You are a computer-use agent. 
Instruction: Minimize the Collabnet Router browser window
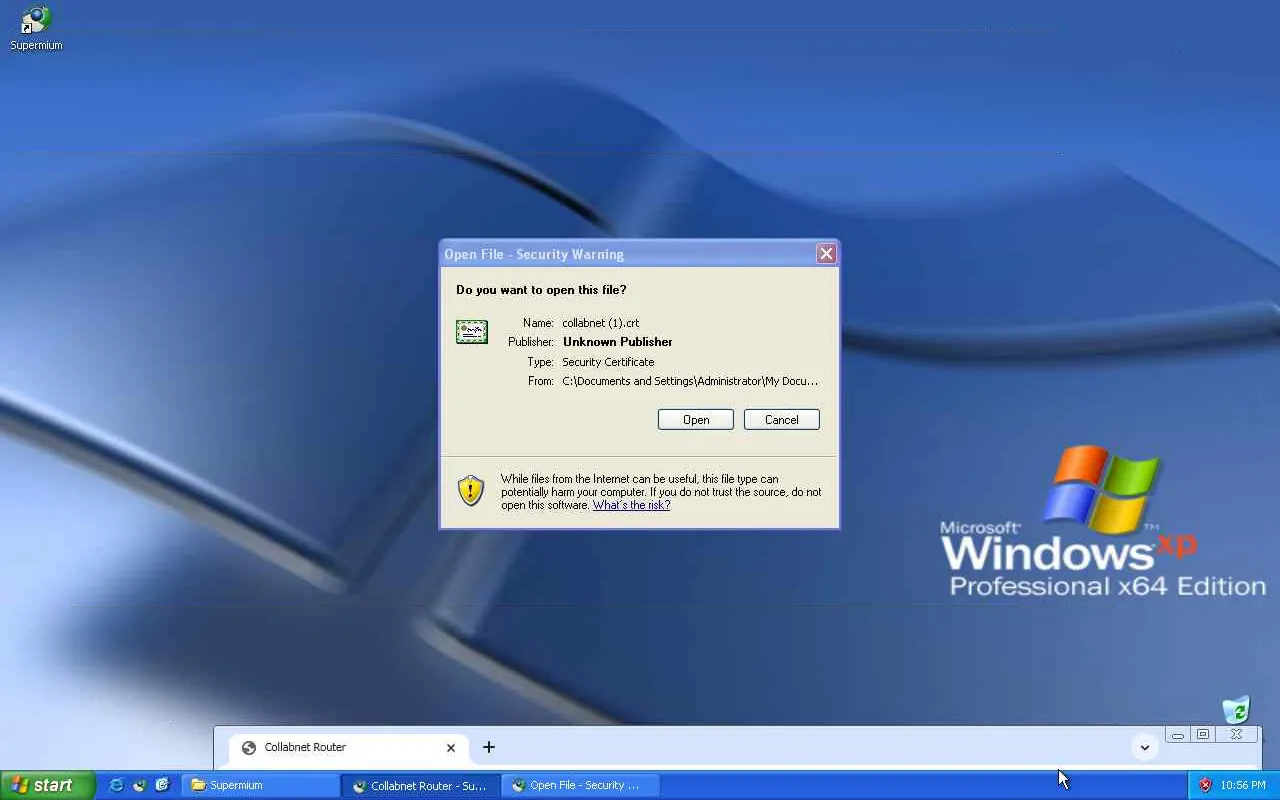pyautogui.click(x=1178, y=735)
